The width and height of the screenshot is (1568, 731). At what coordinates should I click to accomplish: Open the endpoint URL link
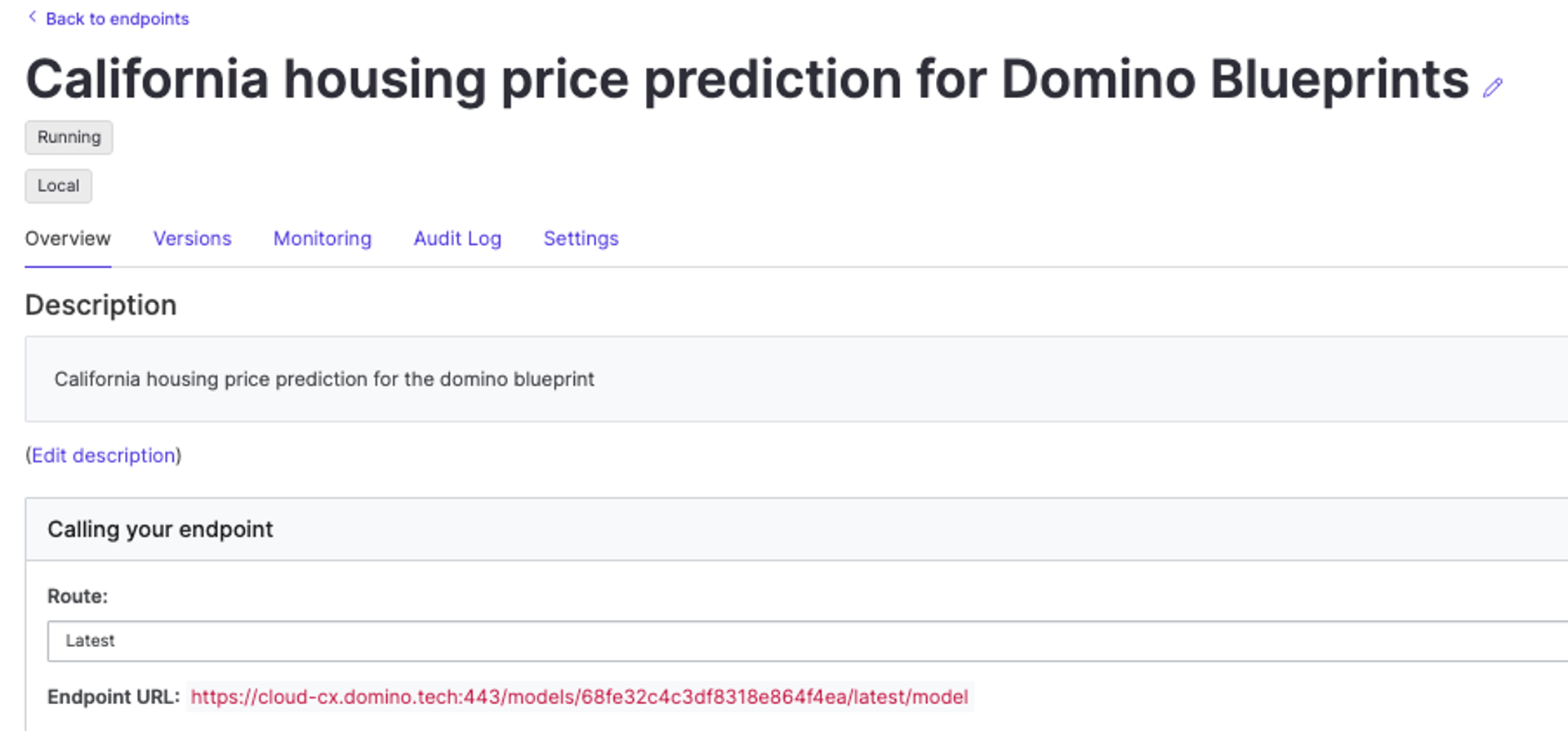580,697
